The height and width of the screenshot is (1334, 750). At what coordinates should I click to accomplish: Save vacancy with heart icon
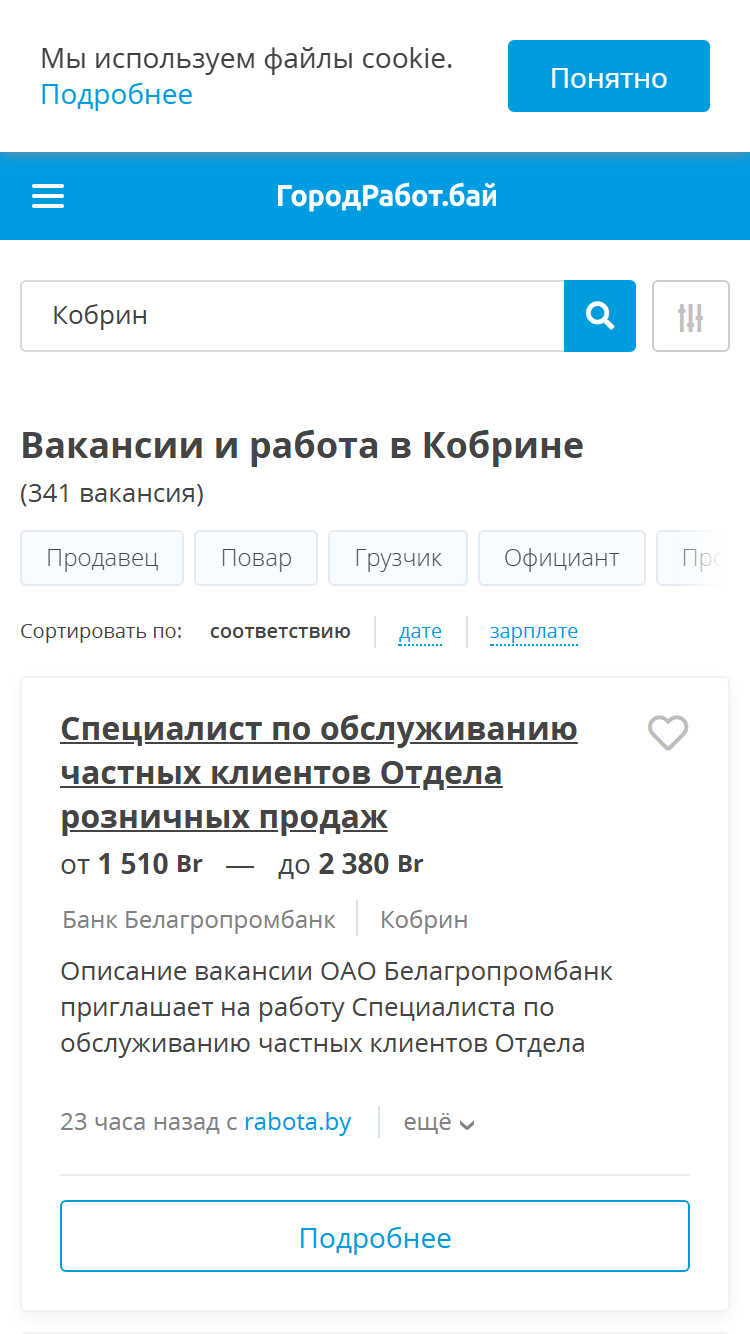point(668,733)
